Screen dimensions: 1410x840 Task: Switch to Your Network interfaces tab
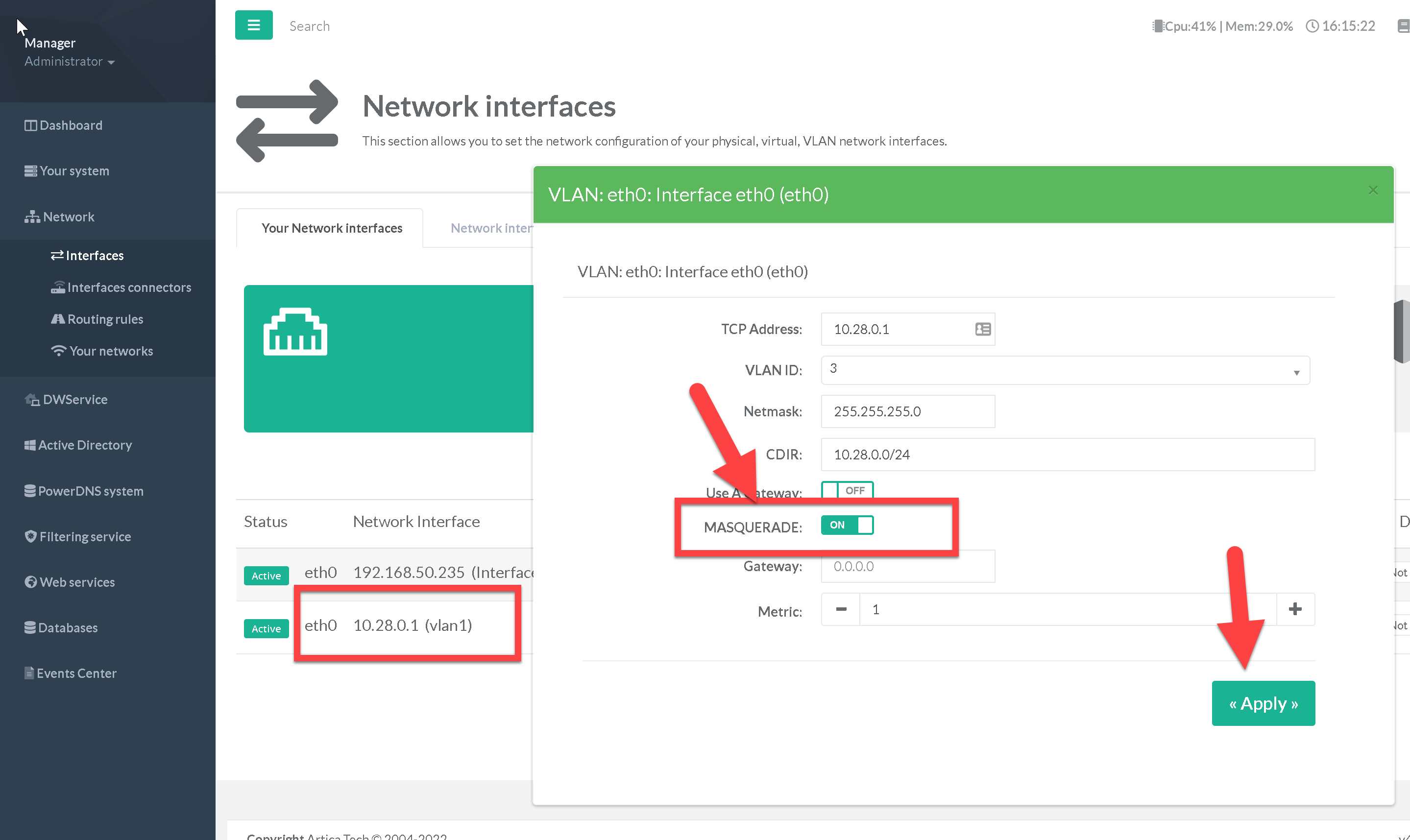tap(331, 228)
